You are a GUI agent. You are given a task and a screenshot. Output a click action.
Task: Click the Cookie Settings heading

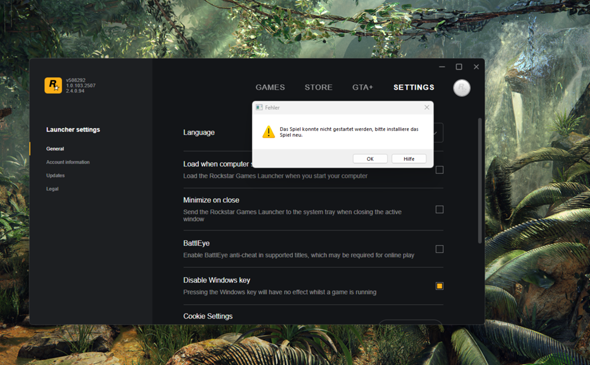[x=208, y=316]
